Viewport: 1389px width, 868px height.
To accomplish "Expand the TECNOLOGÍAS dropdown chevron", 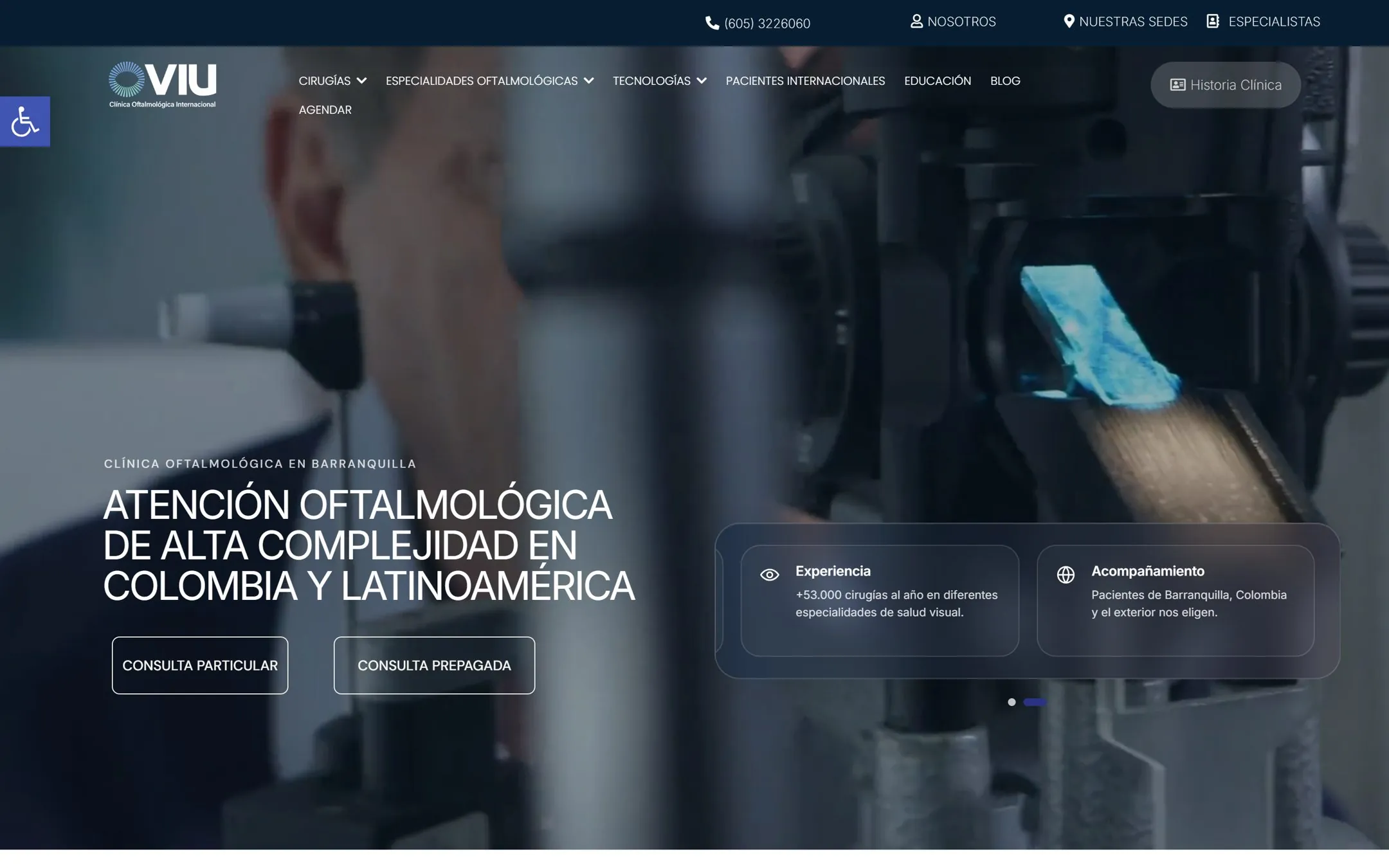I will (702, 81).
